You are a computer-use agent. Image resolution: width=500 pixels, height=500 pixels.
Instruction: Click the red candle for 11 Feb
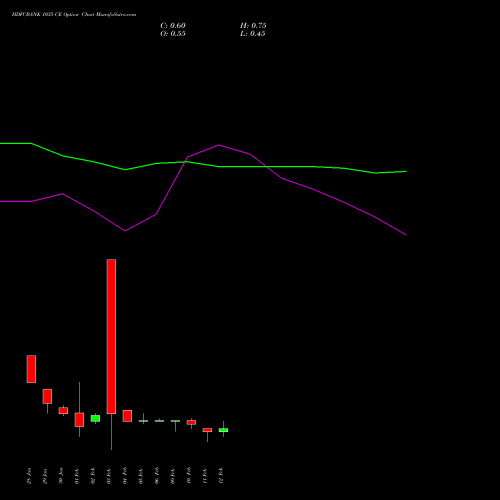tap(207, 430)
